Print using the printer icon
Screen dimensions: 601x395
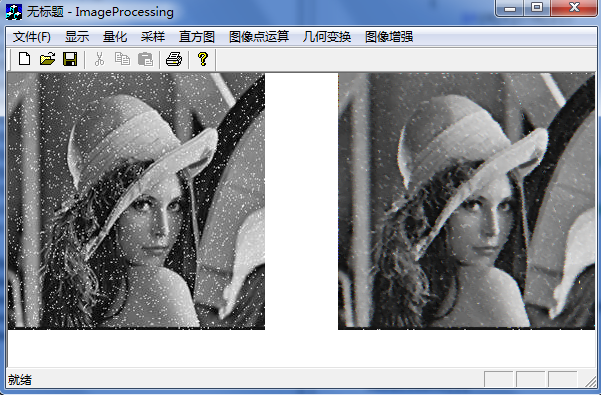(x=174, y=59)
